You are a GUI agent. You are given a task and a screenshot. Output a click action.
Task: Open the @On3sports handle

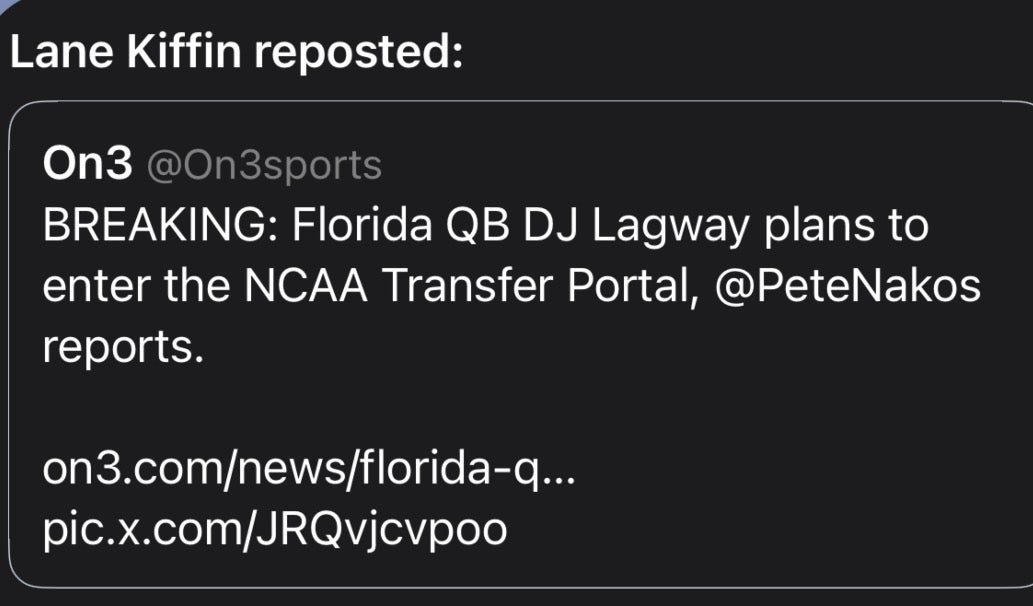coord(264,165)
